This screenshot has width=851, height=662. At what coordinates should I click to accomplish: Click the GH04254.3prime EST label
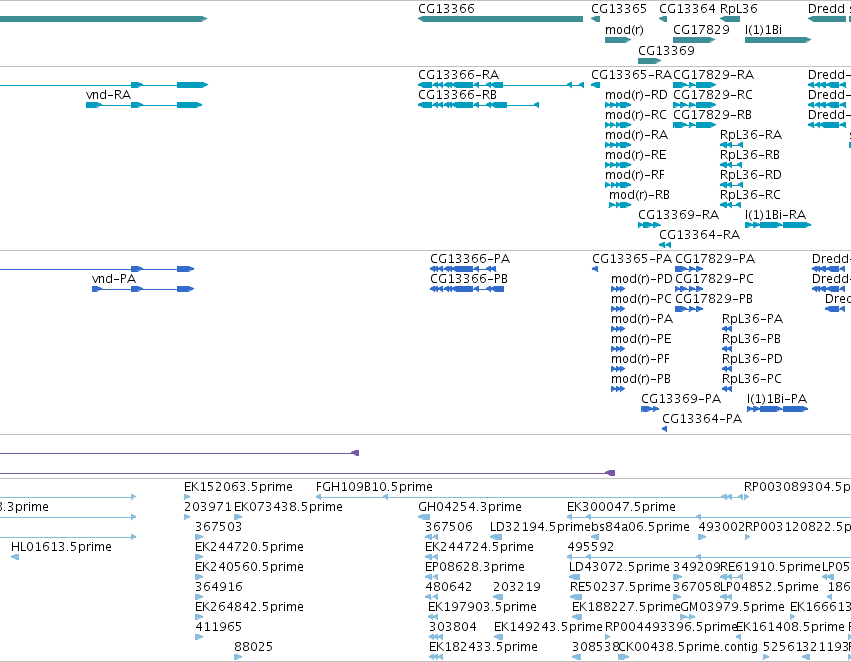[470, 507]
